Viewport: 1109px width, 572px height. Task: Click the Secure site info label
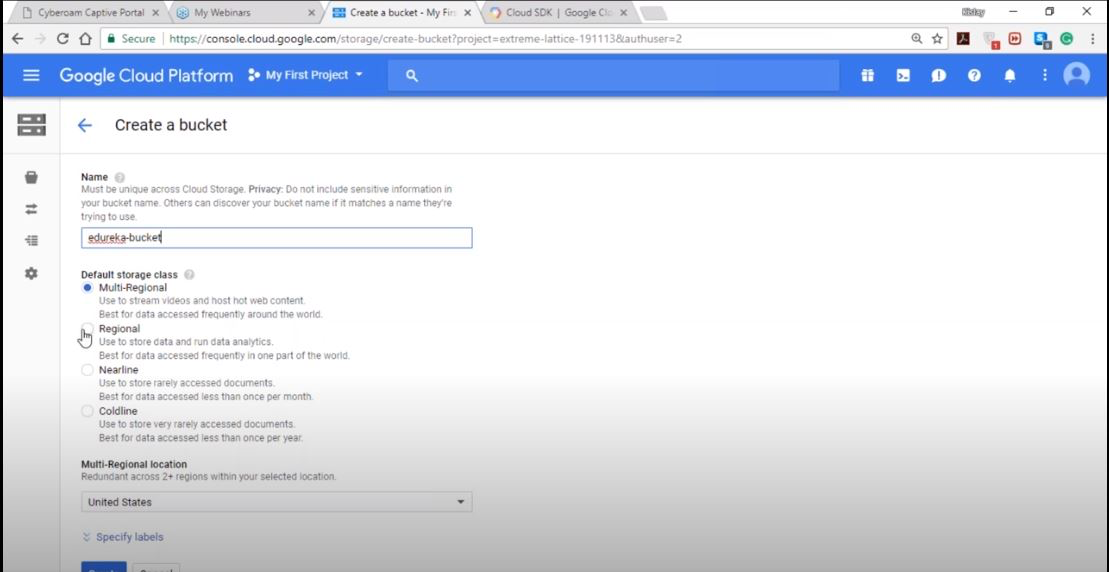click(132, 39)
